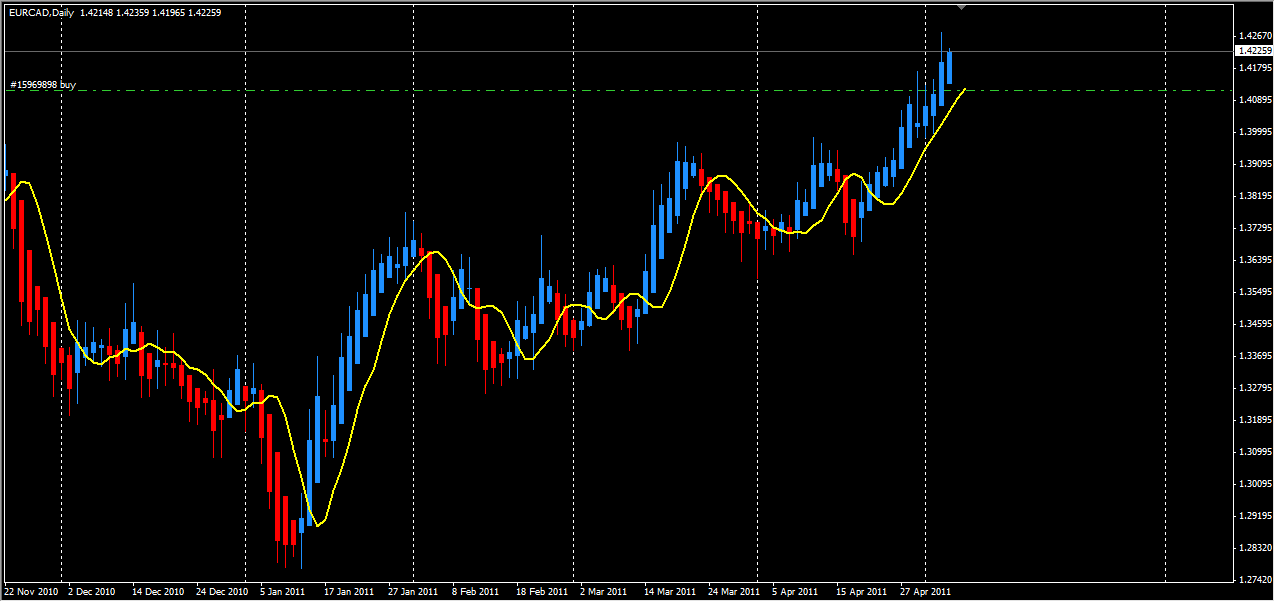Click the 1.35495 price scale label
This screenshot has width=1274, height=601.
pos(1254,292)
